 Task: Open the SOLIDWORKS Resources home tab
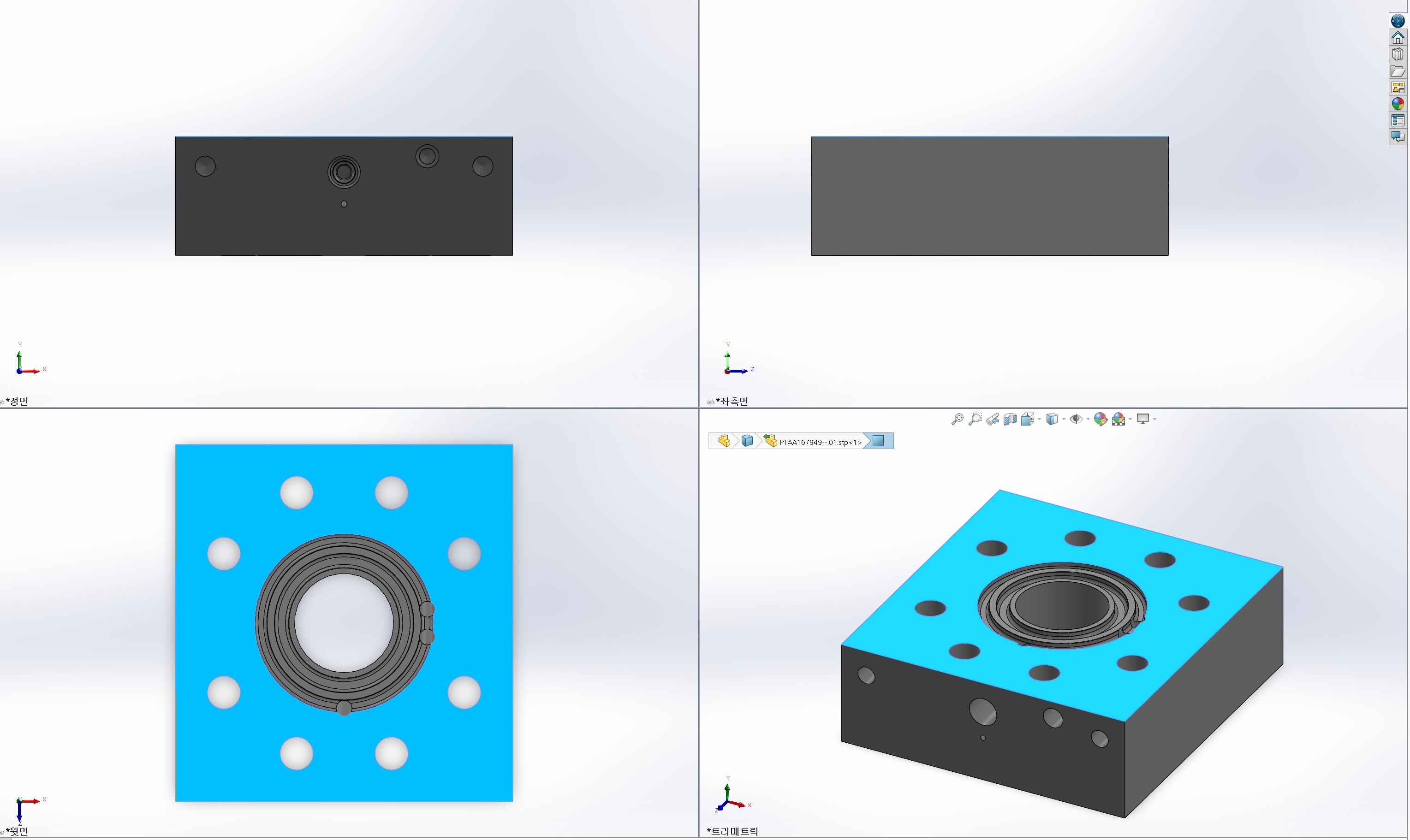tap(1398, 37)
